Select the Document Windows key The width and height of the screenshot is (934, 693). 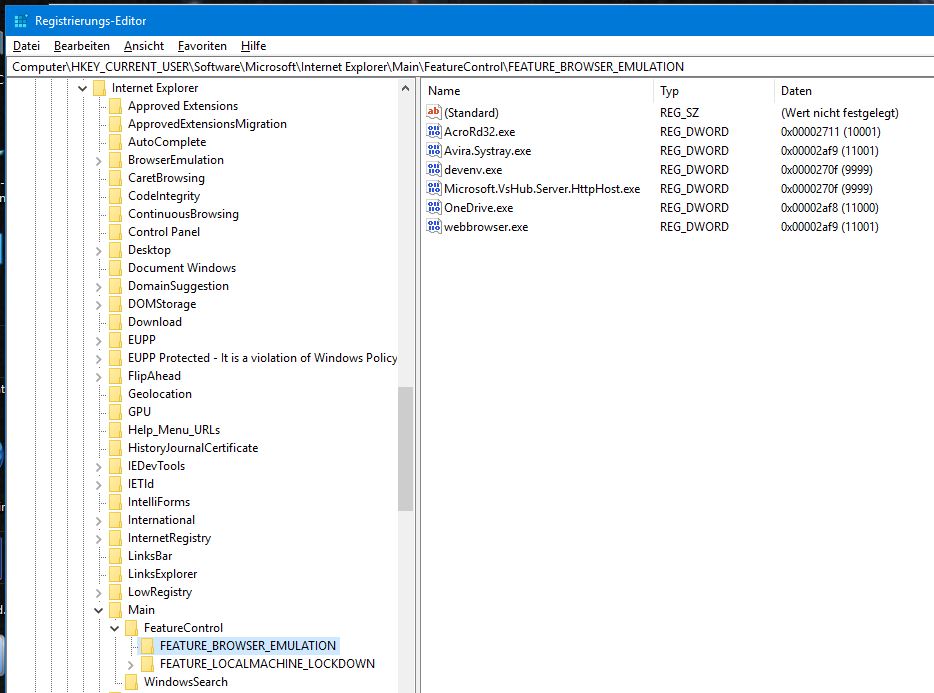pos(182,268)
